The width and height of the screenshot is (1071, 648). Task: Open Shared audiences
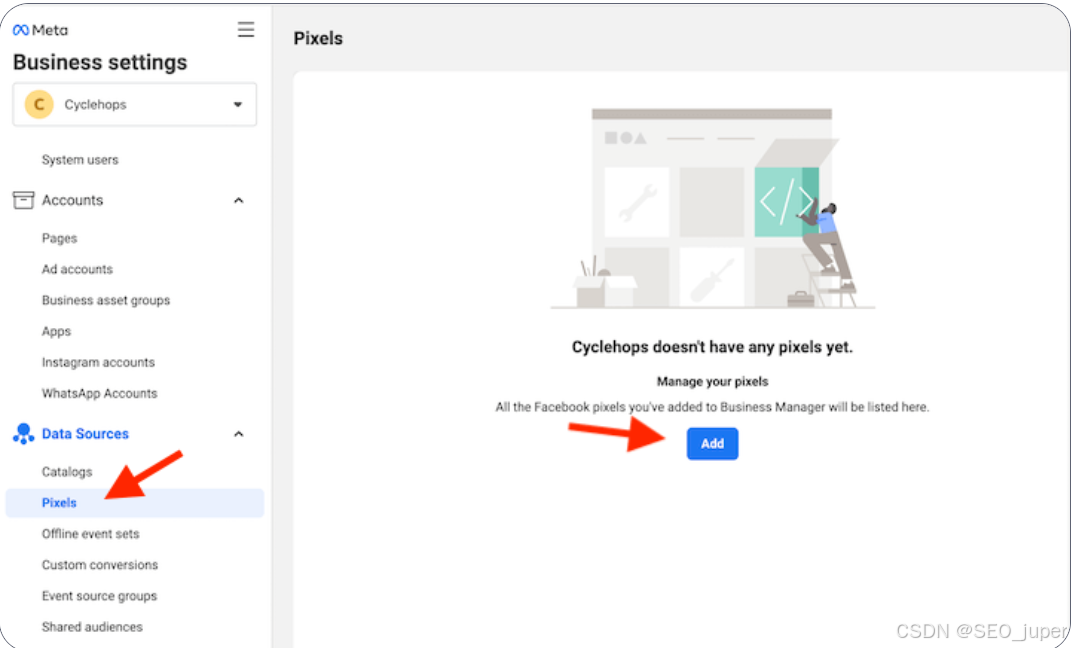pyautogui.click(x=92, y=627)
